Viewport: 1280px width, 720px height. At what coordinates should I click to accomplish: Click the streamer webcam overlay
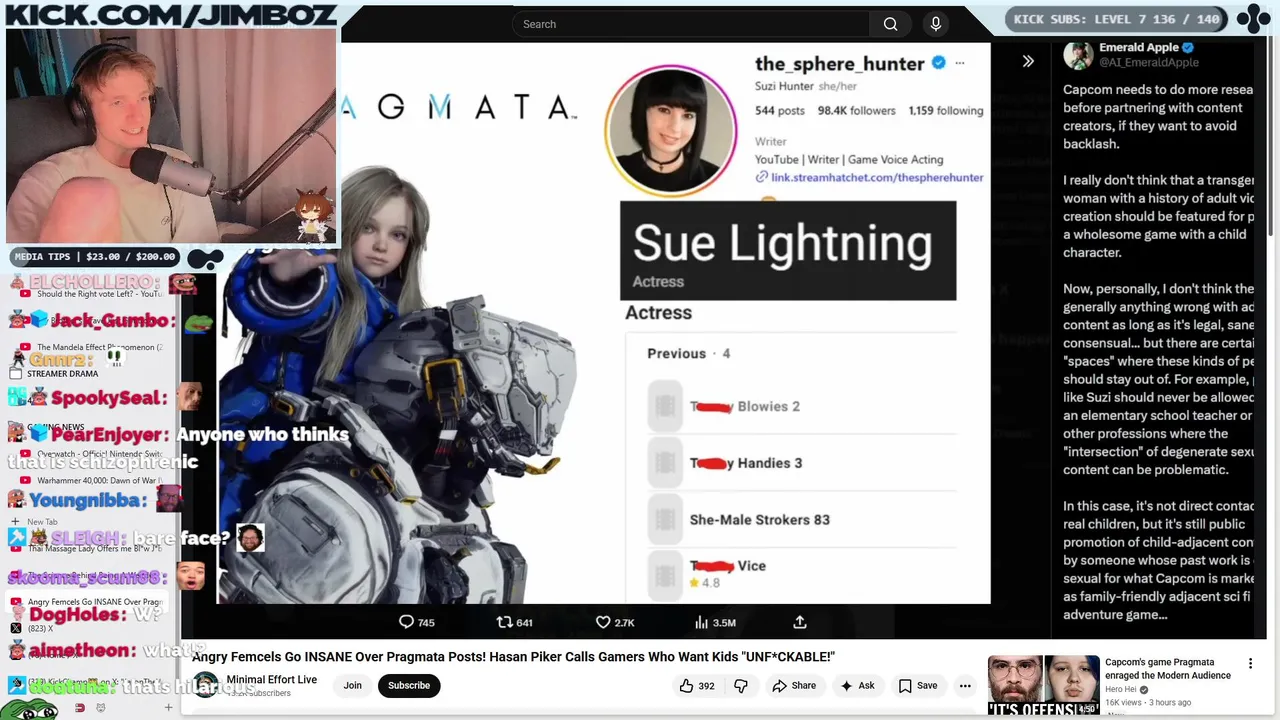[171, 135]
